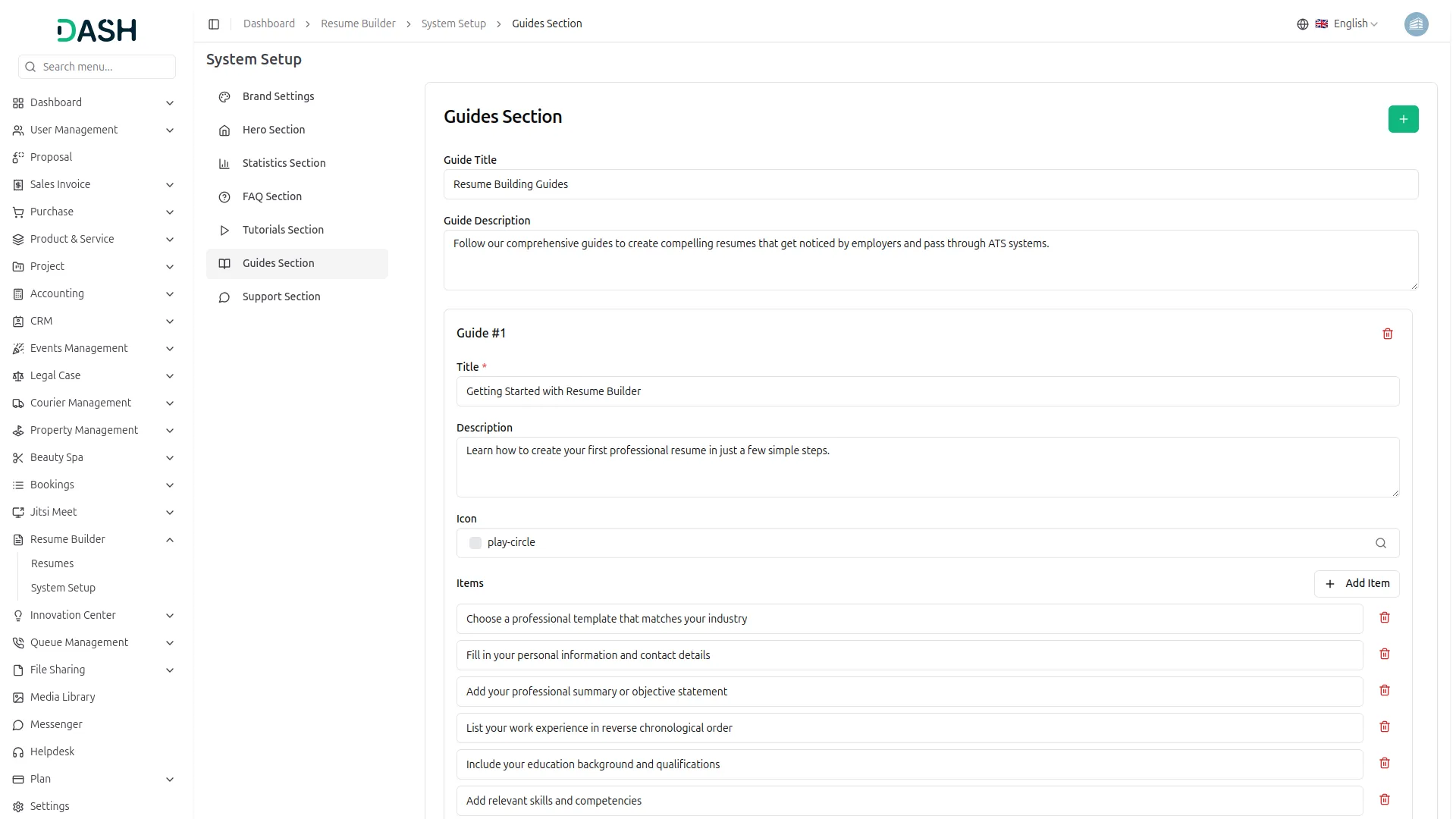Open the profile avatar menu
Image resolution: width=1456 pixels, height=819 pixels.
click(1417, 24)
